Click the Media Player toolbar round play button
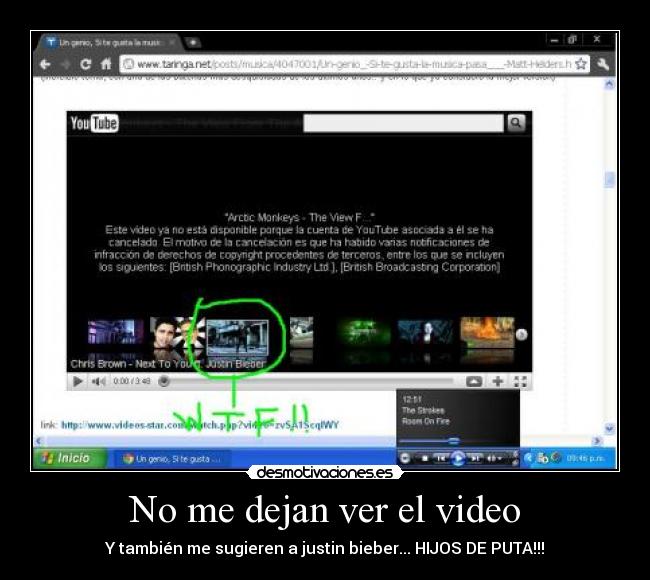This screenshot has width=650, height=580. pos(458,459)
